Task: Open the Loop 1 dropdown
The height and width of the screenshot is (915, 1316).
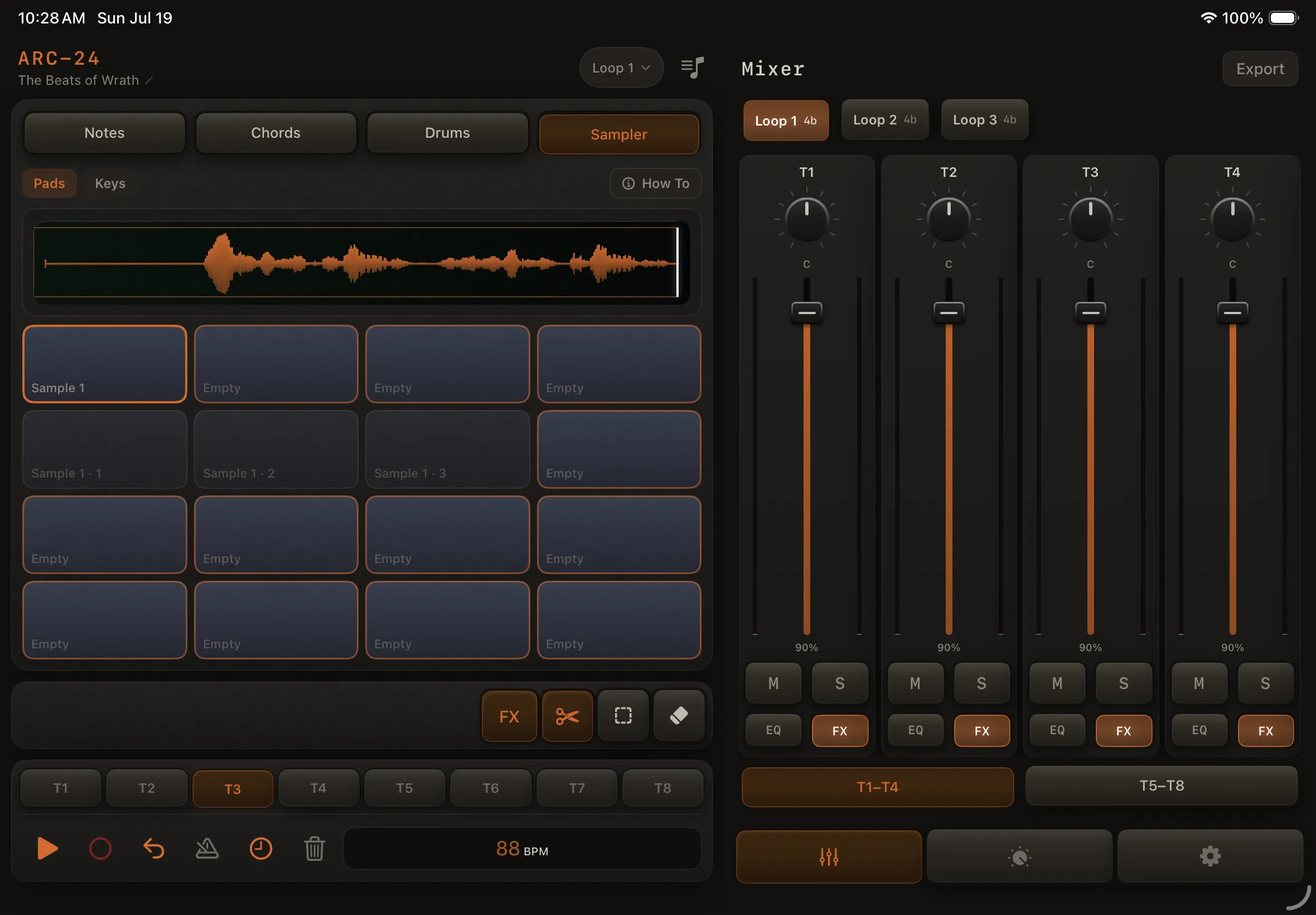Action: pyautogui.click(x=621, y=68)
